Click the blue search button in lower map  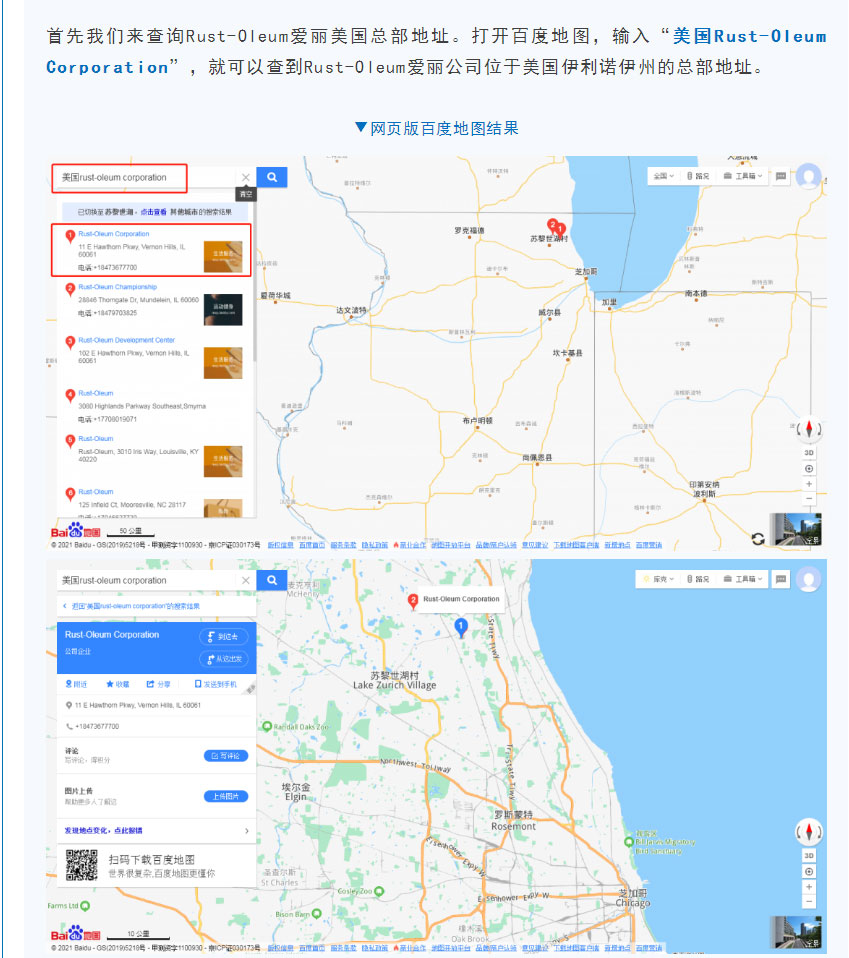[x=272, y=580]
